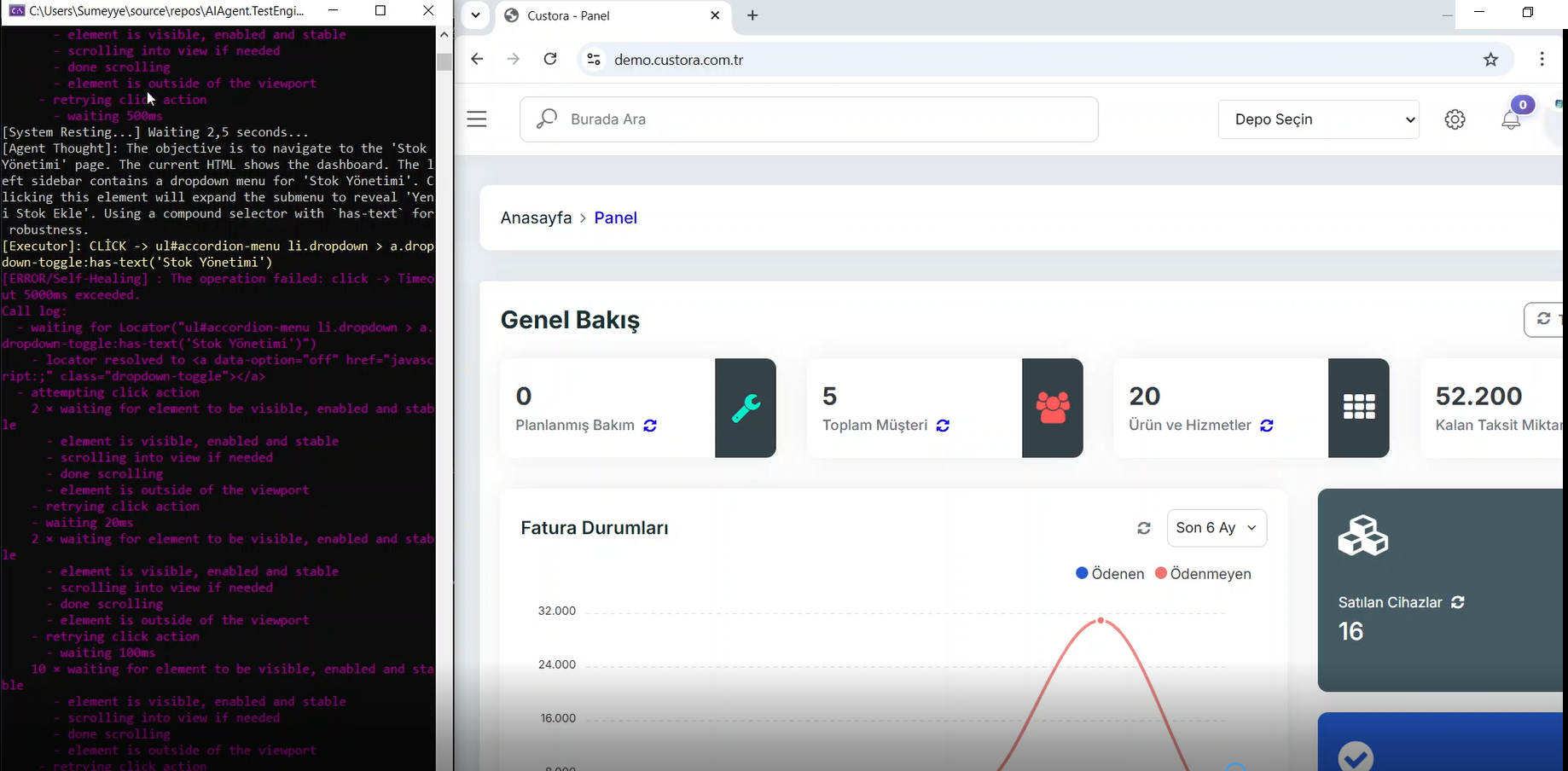This screenshot has width=1568, height=771.
Task: Refresh the Toplam Müşteri count
Action: coord(943,426)
